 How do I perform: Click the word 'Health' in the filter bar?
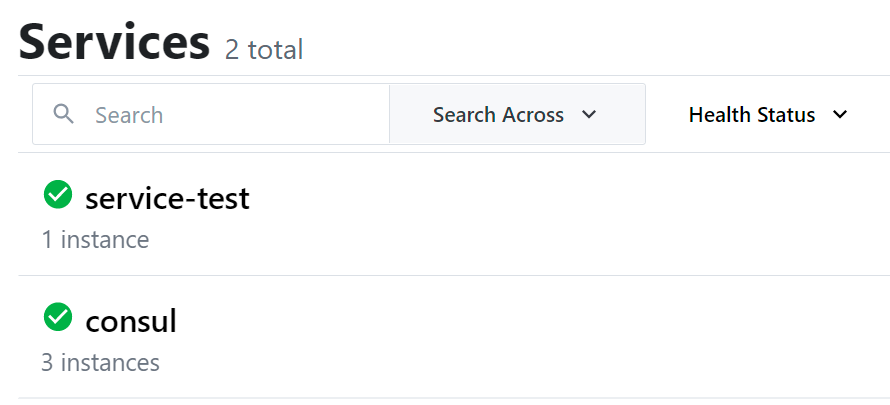pyautogui.click(x=721, y=115)
